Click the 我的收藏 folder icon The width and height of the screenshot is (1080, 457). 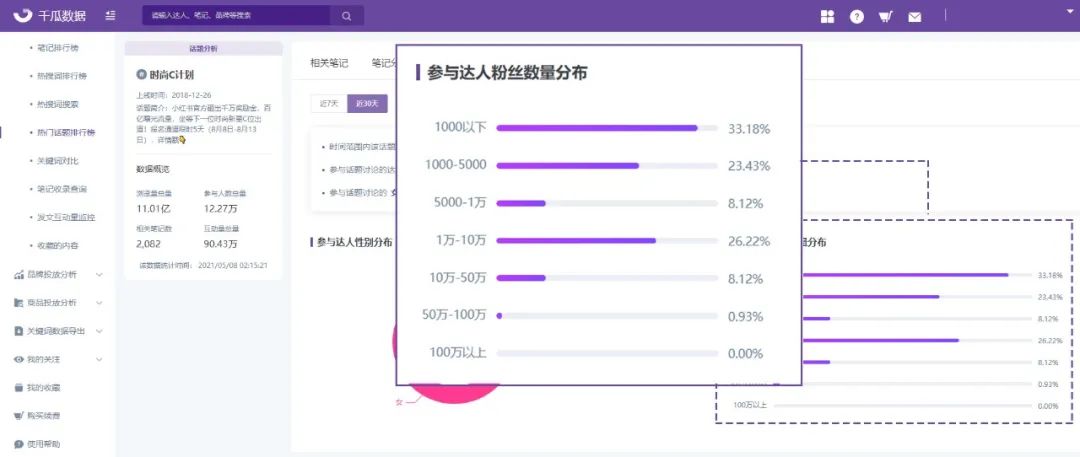tap(19, 387)
